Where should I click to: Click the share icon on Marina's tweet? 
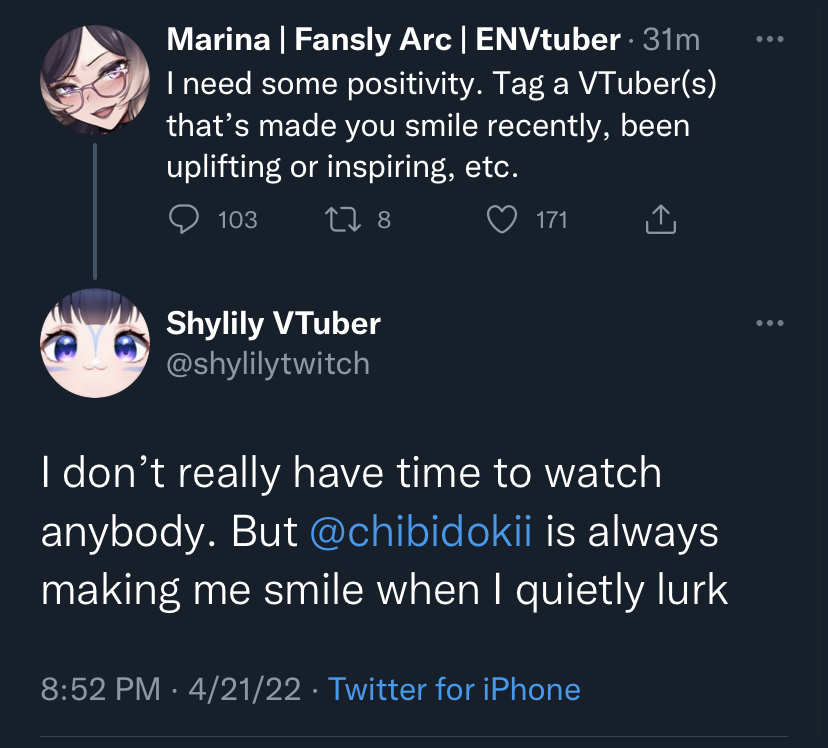[661, 219]
